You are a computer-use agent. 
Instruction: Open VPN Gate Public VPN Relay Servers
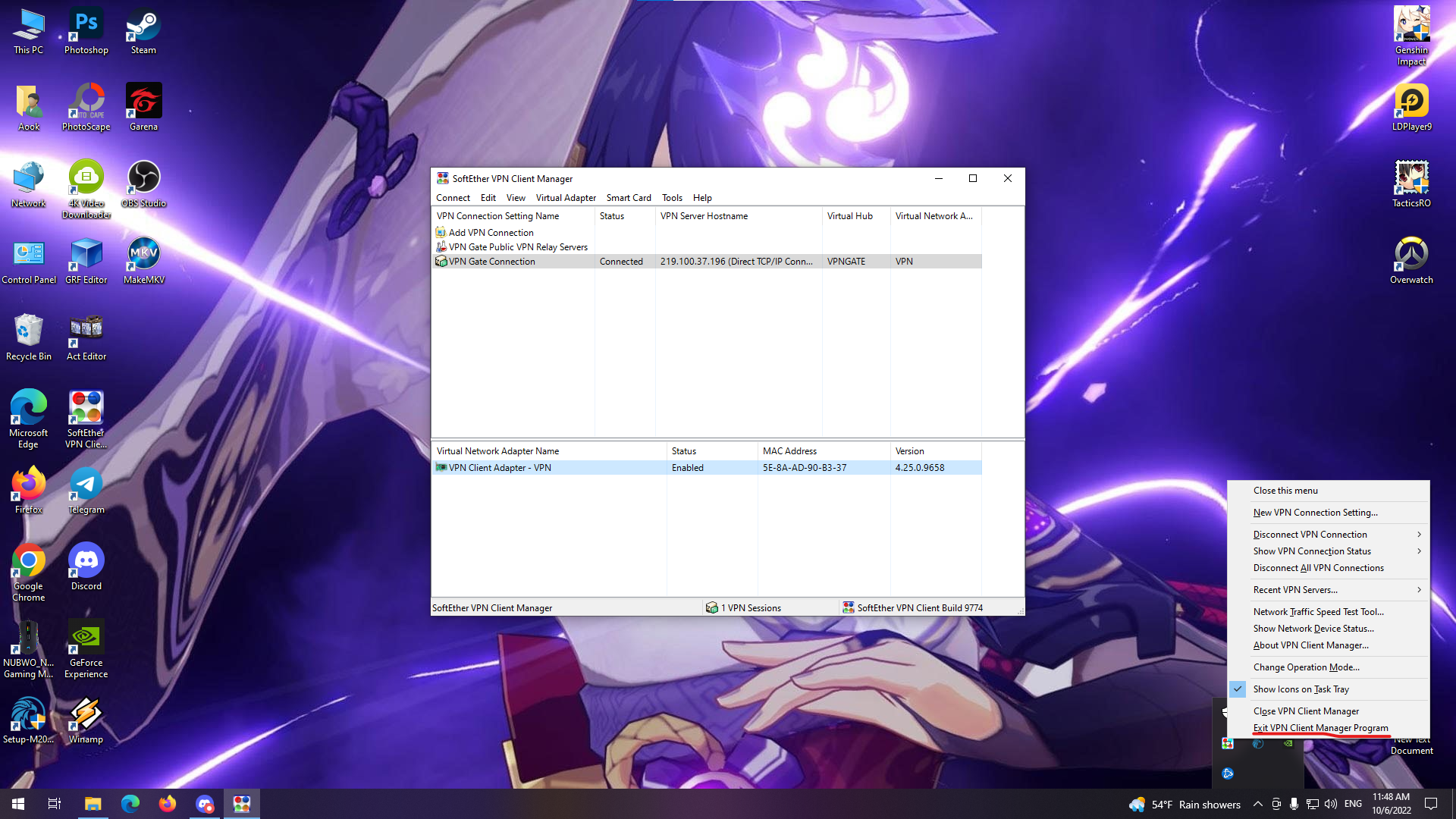tap(512, 247)
